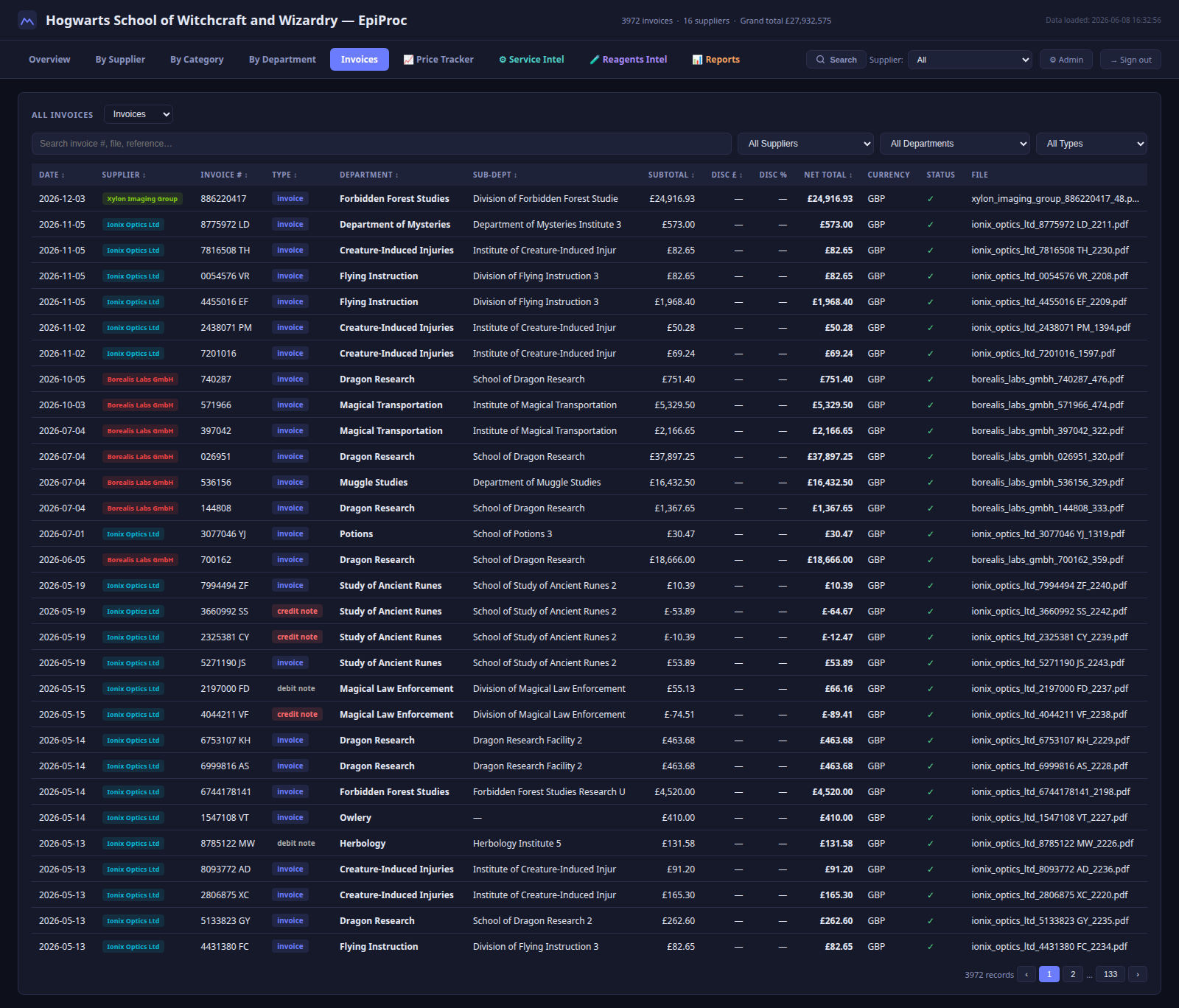Go to next page with arrow icon
Image resolution: width=1179 pixels, height=1008 pixels.
[x=1138, y=974]
